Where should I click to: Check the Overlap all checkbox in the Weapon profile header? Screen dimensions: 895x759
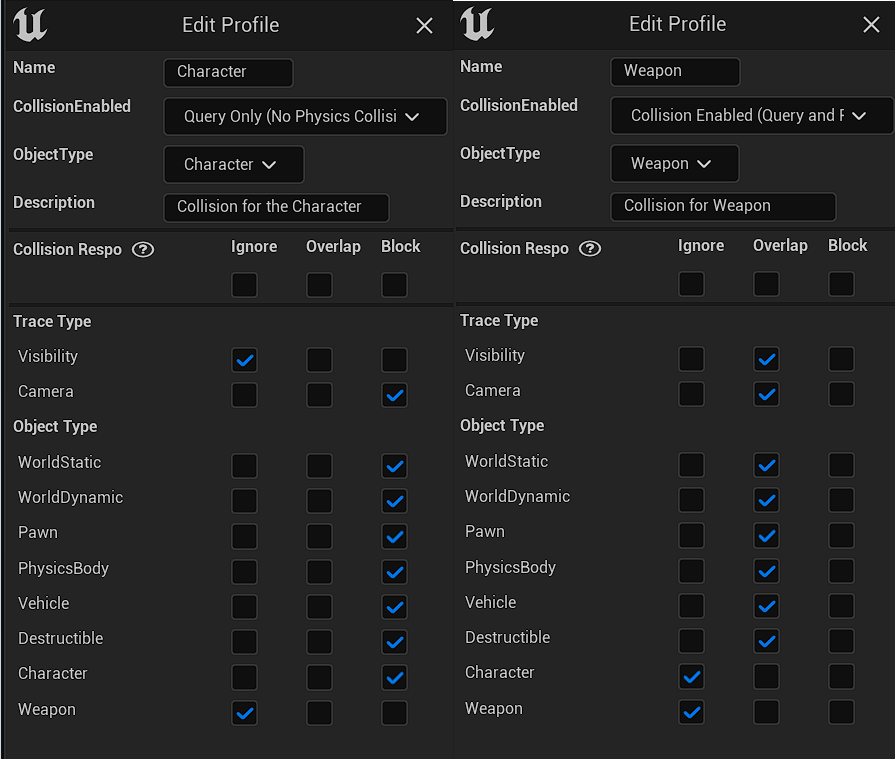click(x=766, y=284)
